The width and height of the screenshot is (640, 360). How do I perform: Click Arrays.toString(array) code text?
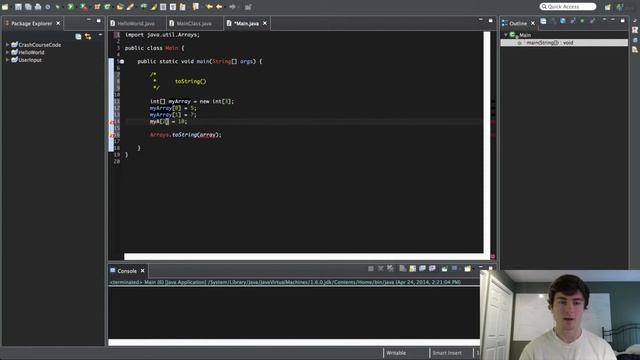coord(186,135)
